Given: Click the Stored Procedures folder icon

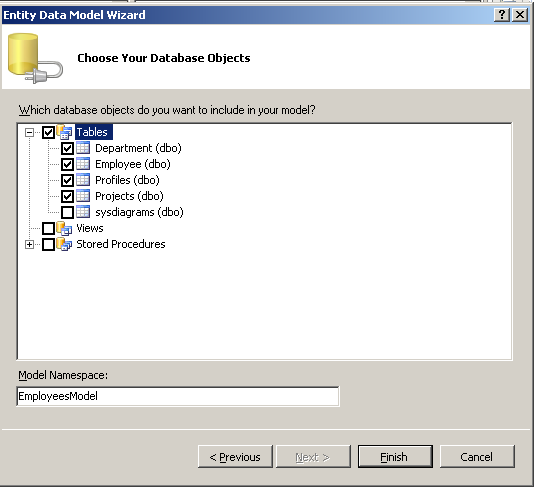Looking at the screenshot, I should [64, 245].
